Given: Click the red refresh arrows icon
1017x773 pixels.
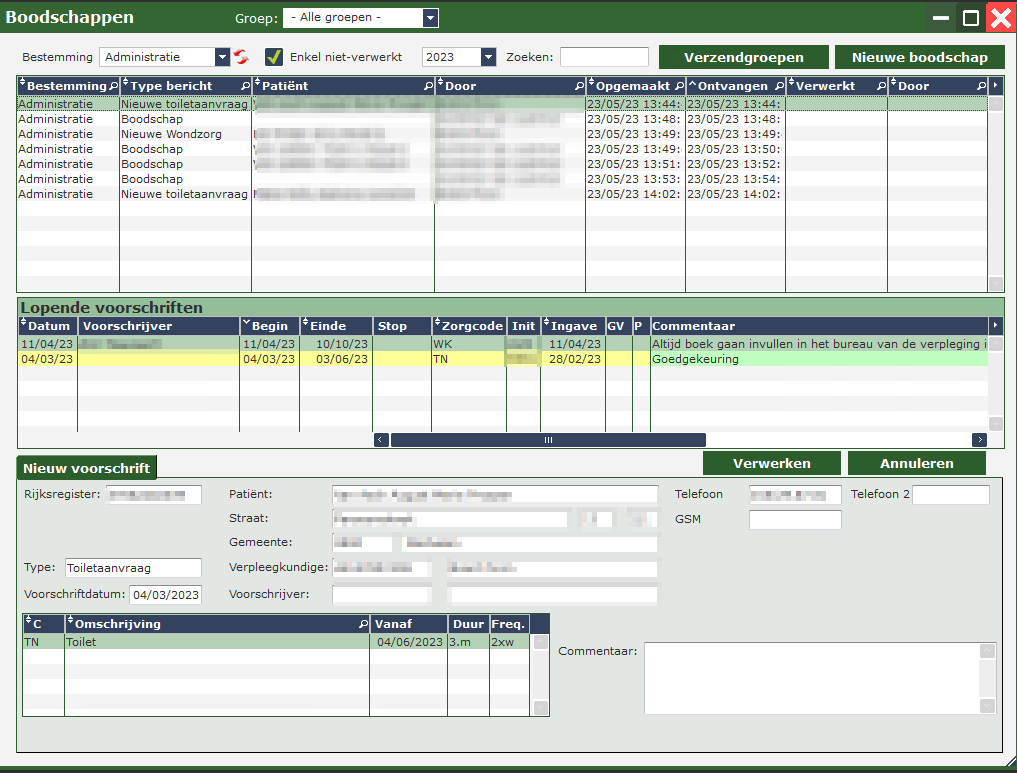Looking at the screenshot, I should tap(240, 57).
